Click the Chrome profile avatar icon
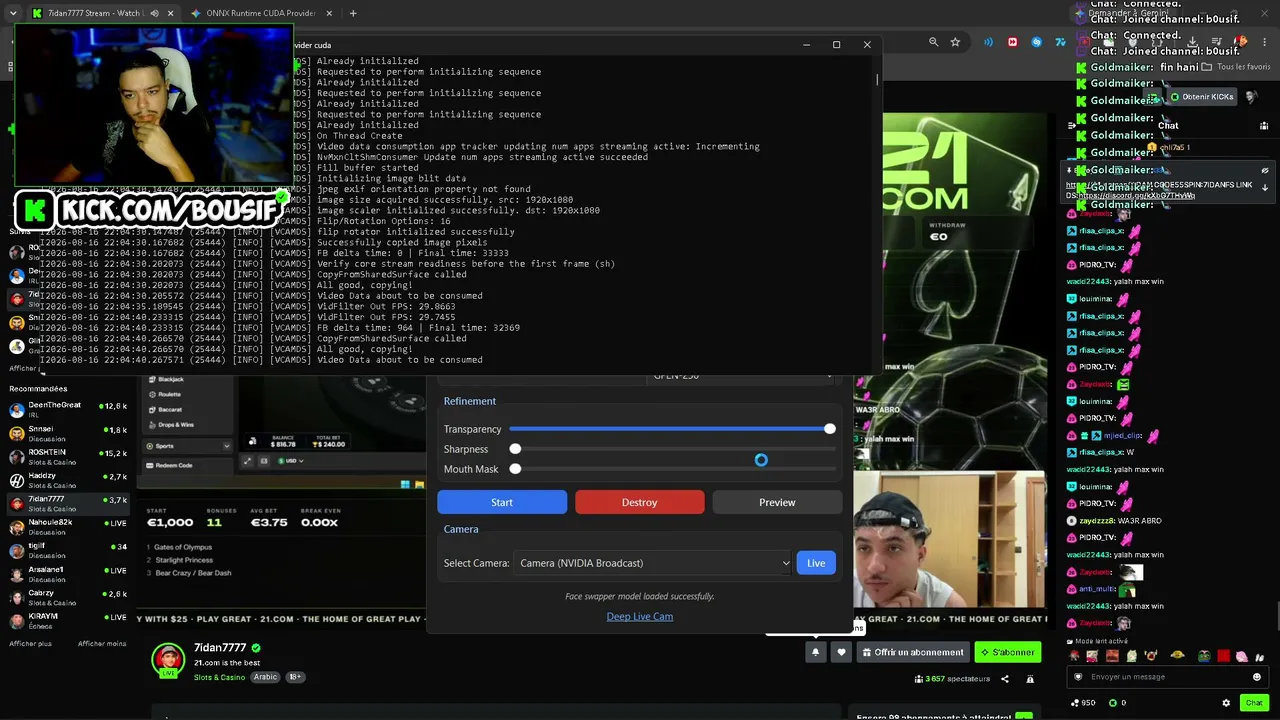This screenshot has width=1280, height=720. [1241, 42]
